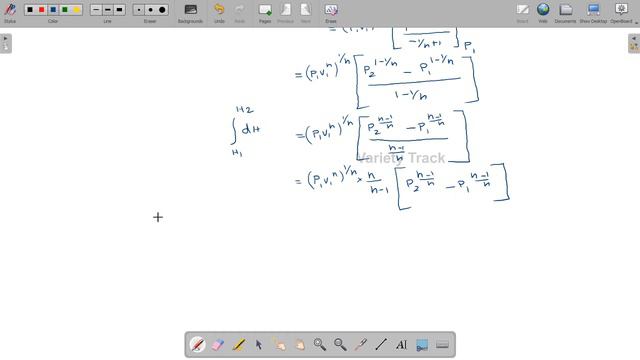Pick the red pen color
Image resolution: width=640 pixels, height=360 pixels.
coord(41,10)
